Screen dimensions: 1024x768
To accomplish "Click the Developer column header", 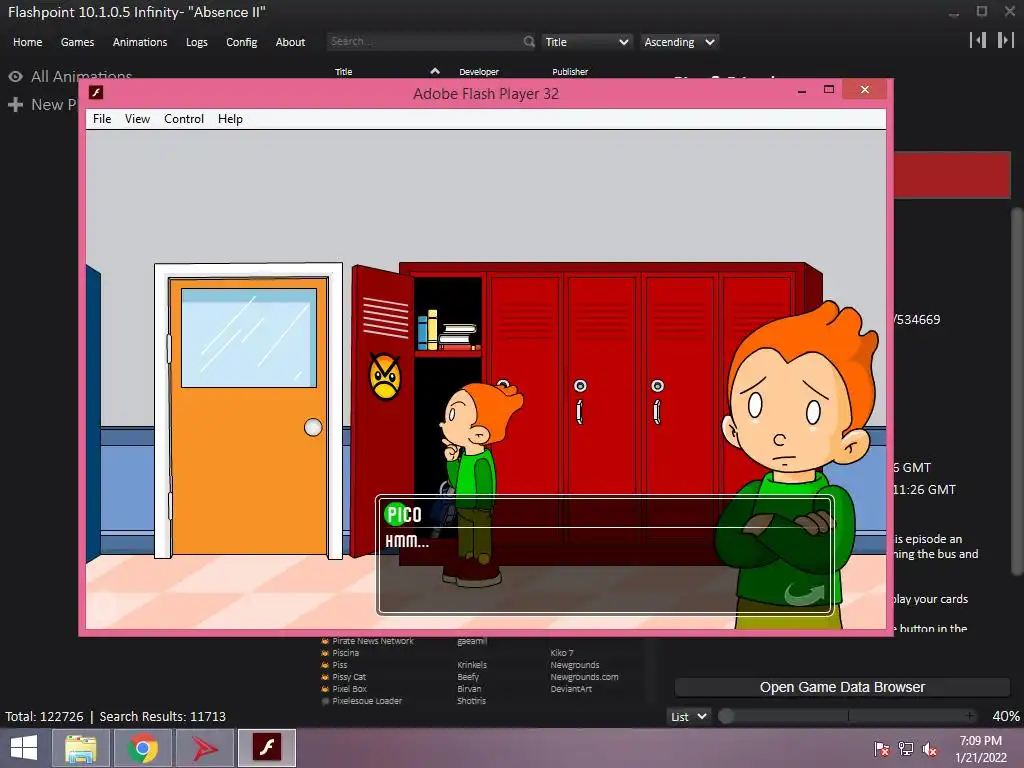I will pyautogui.click(x=479, y=72).
